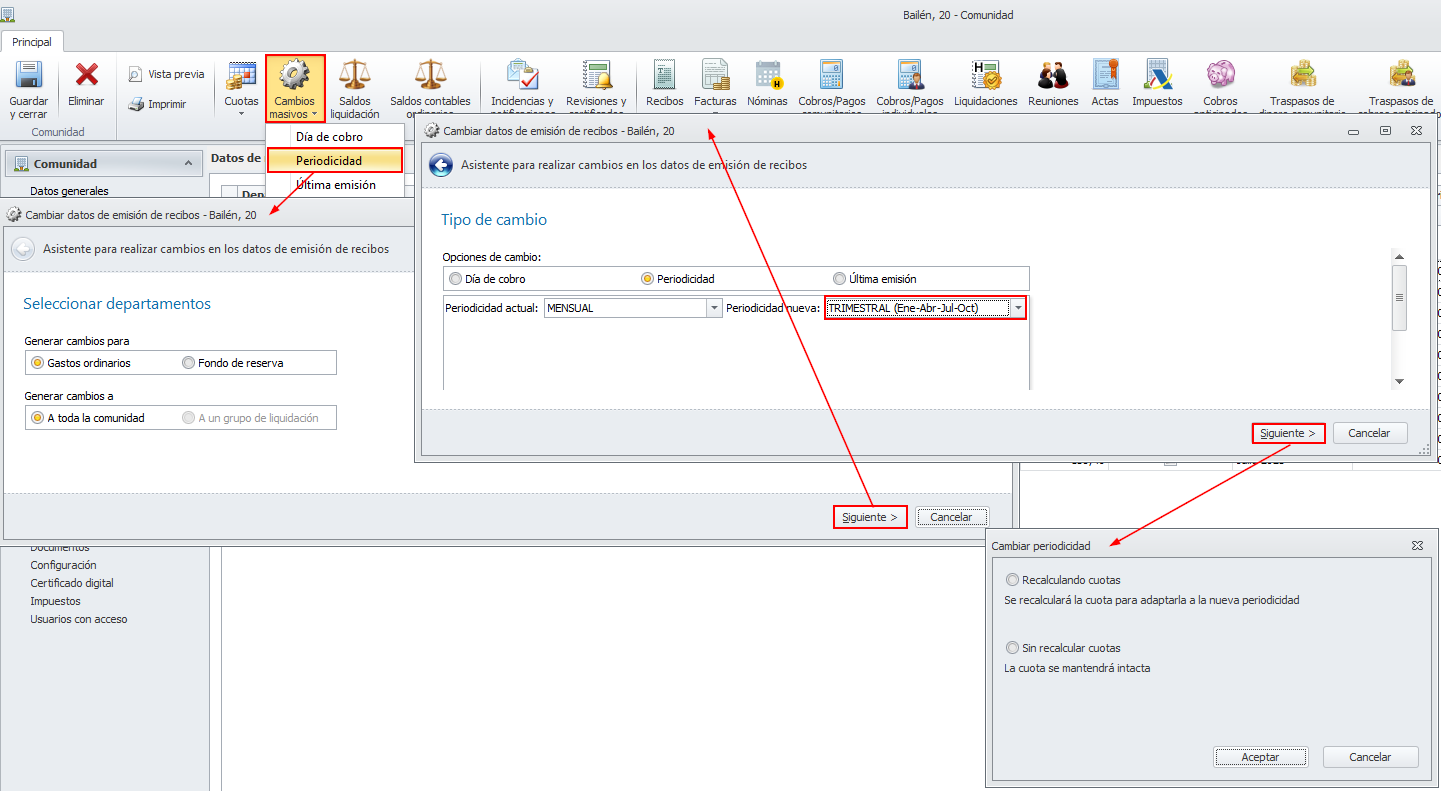
Task: Expand the Cambios masivos dropdown arrow
Action: (314, 114)
